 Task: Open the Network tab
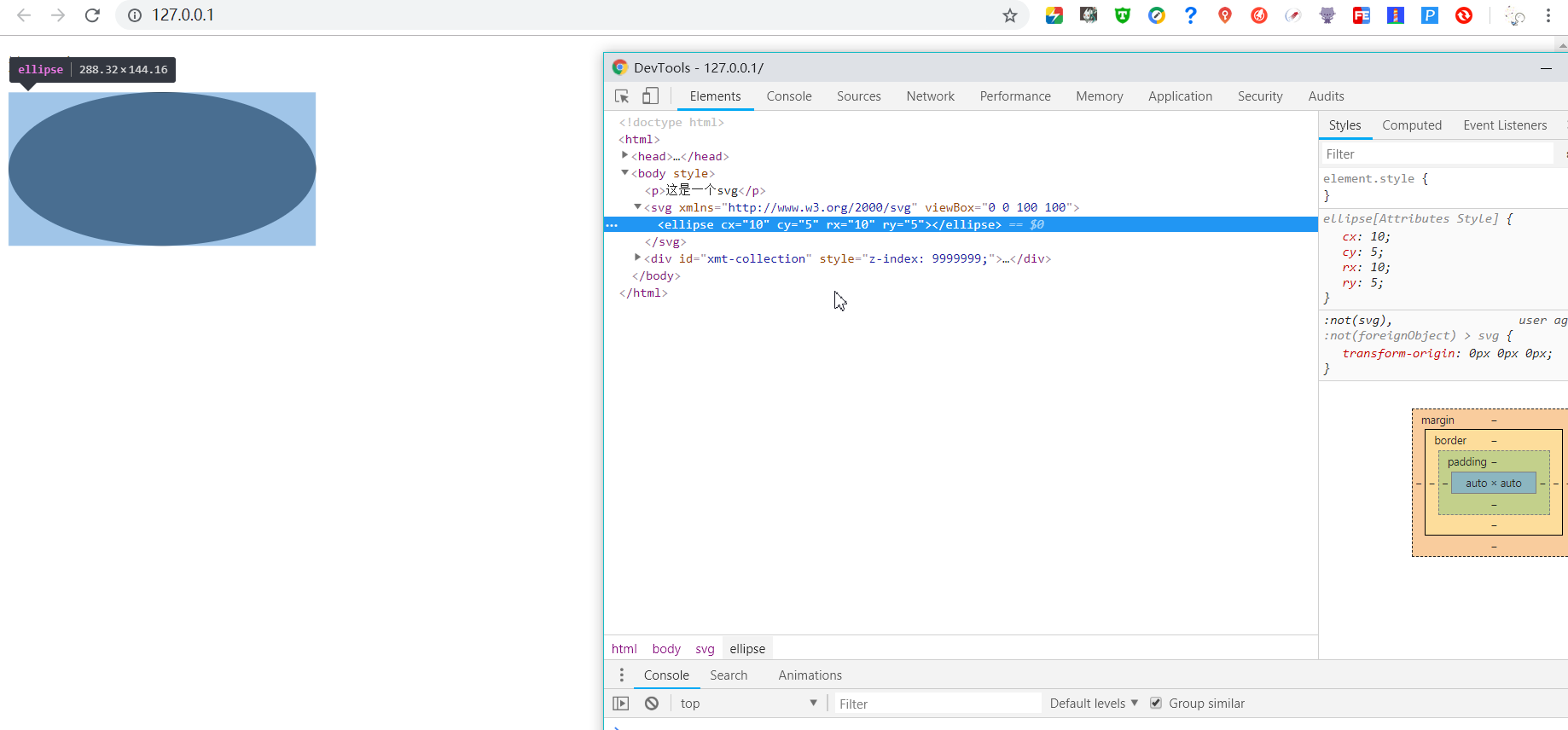pyautogui.click(x=931, y=96)
